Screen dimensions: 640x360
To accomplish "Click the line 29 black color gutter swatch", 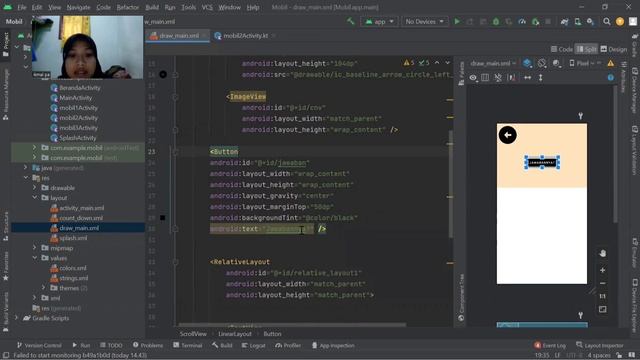I will tap(162, 218).
